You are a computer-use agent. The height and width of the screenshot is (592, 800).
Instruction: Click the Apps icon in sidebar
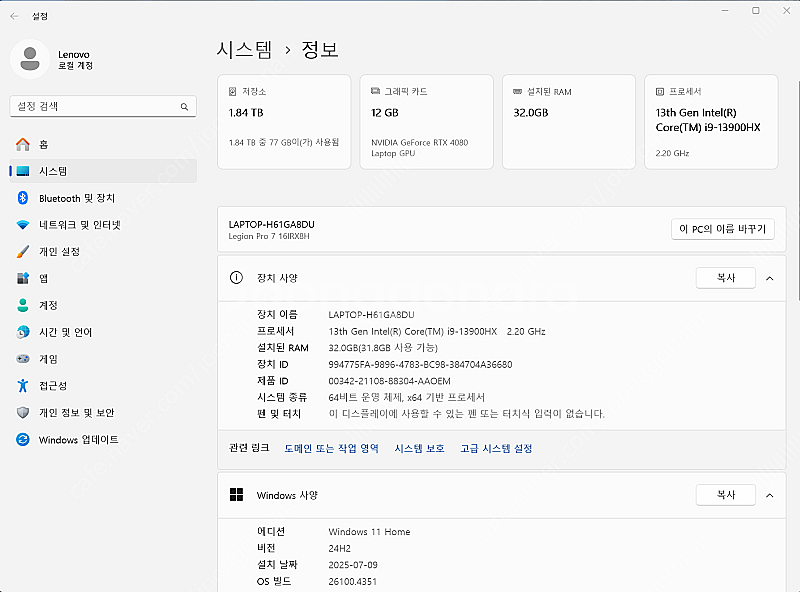pos(23,278)
